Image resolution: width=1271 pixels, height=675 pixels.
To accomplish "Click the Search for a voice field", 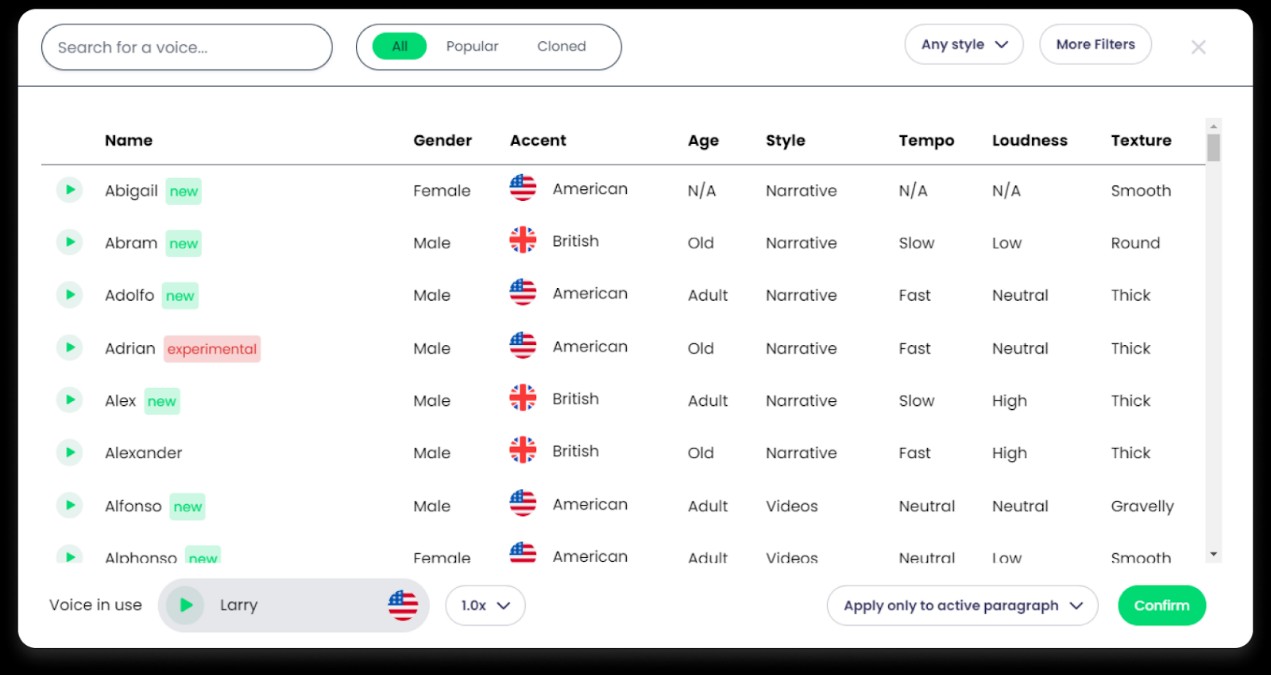I will (x=186, y=47).
